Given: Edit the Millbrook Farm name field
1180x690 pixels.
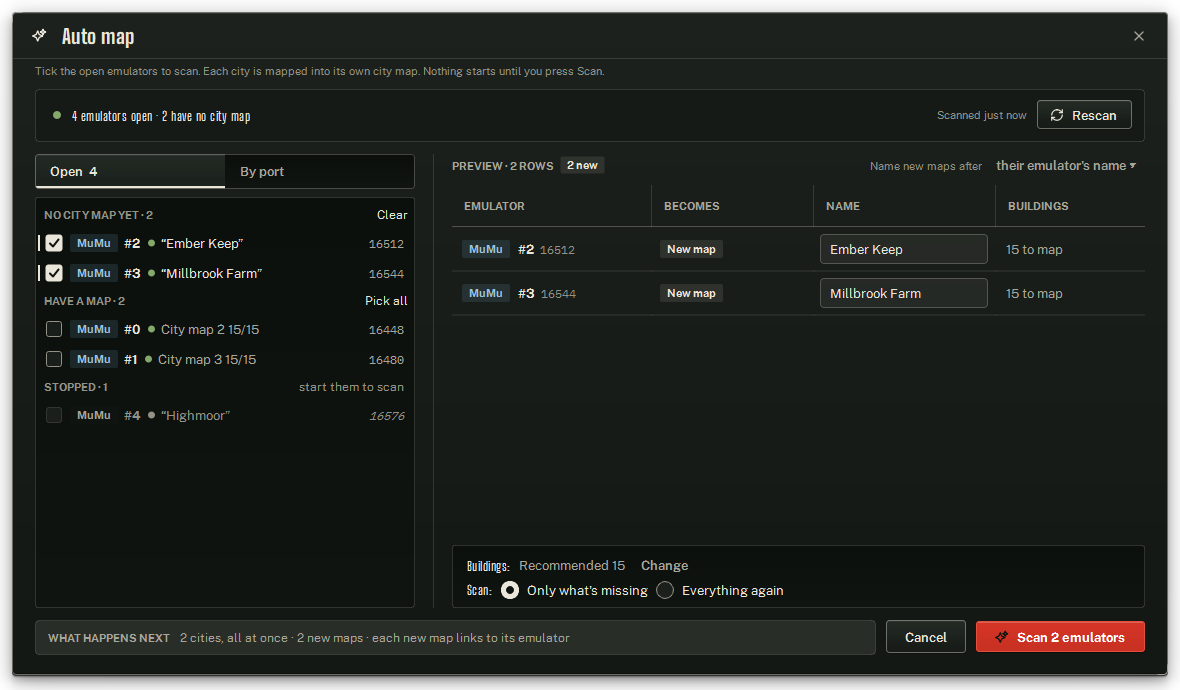Looking at the screenshot, I should pyautogui.click(x=903, y=293).
